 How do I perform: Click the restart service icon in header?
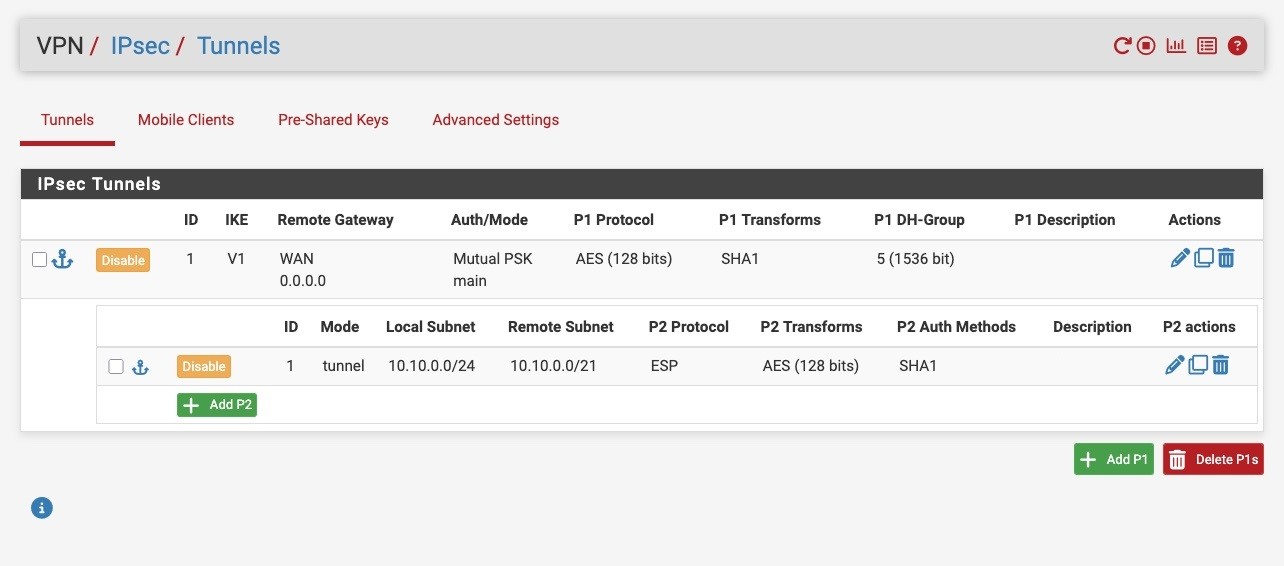[x=1123, y=46]
